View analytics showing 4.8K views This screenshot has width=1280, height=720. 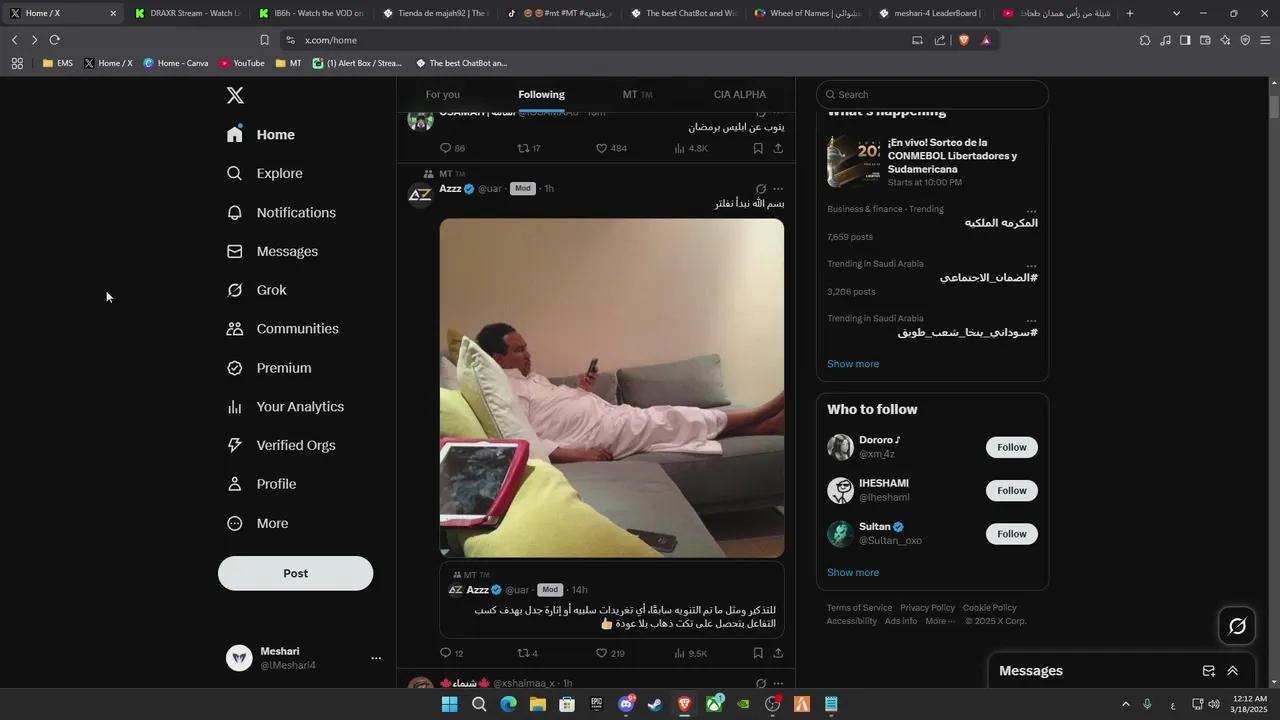[691, 148]
